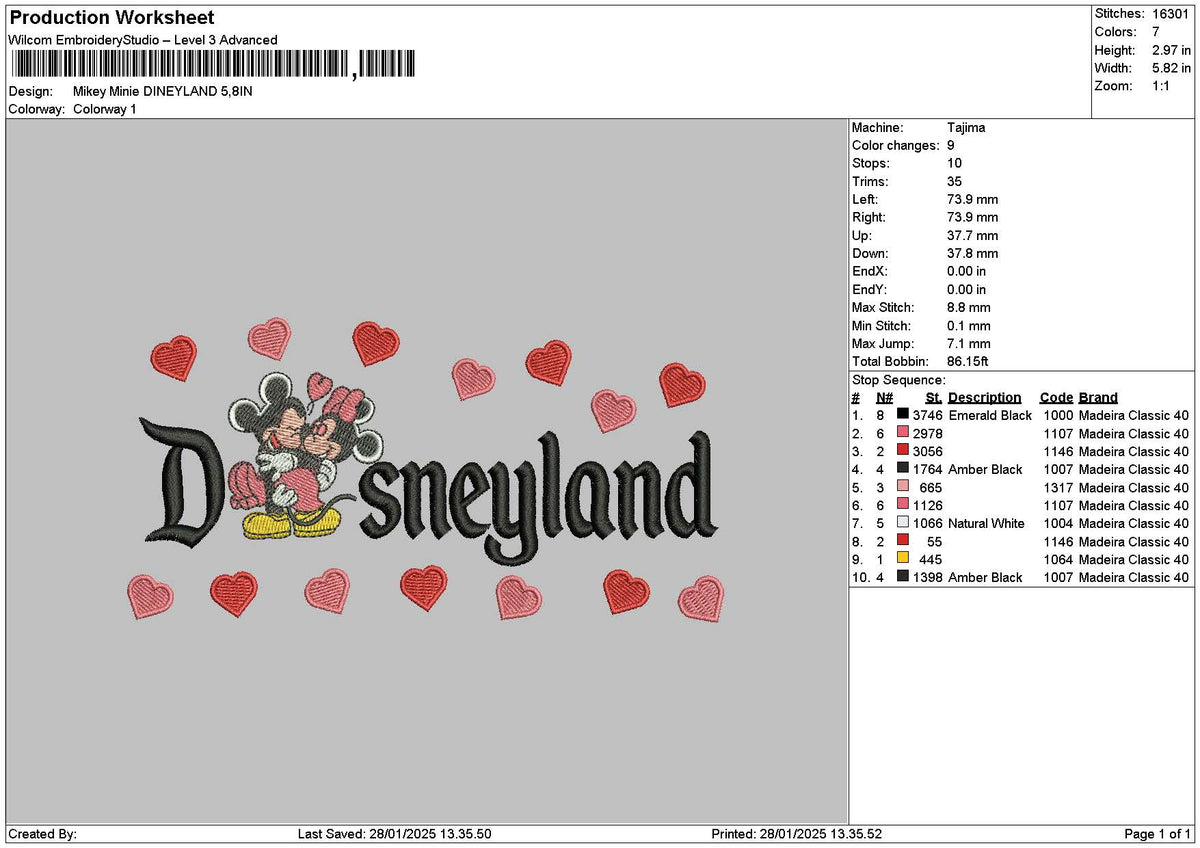Select the Height value 2.97 in
Screen dimensions: 1200x848
[x=1172, y=50]
